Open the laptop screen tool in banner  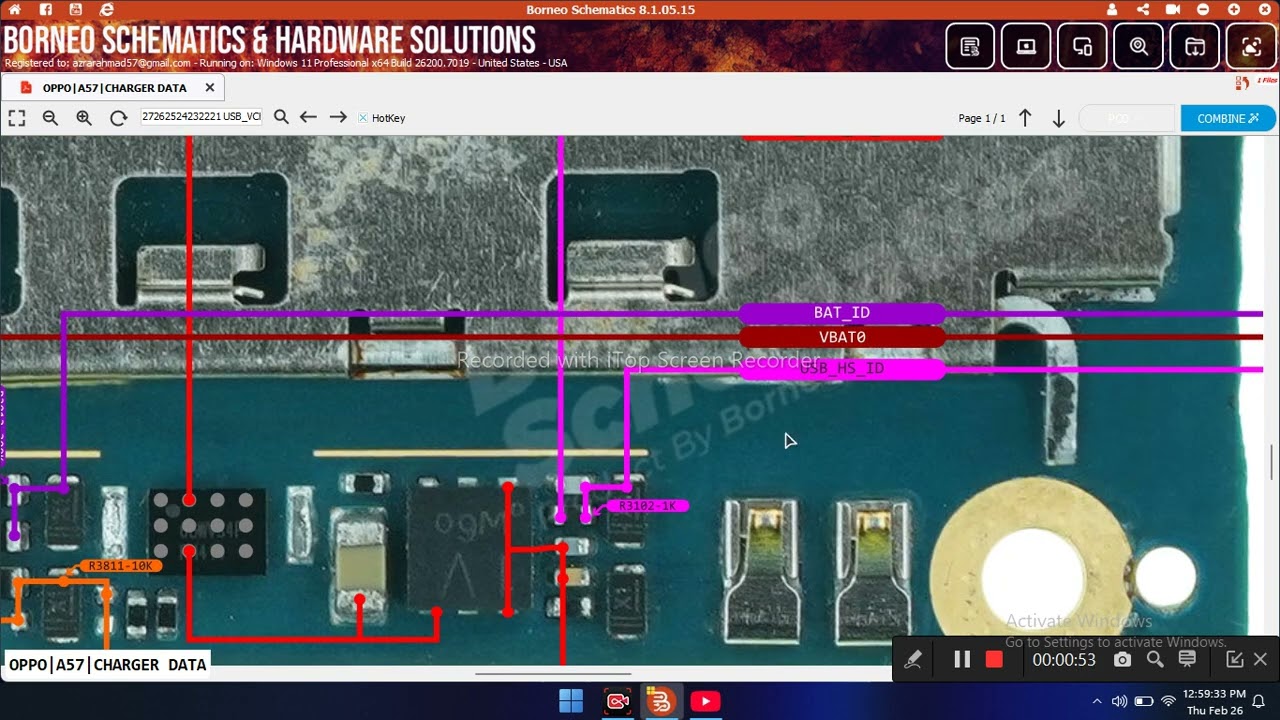[1026, 46]
